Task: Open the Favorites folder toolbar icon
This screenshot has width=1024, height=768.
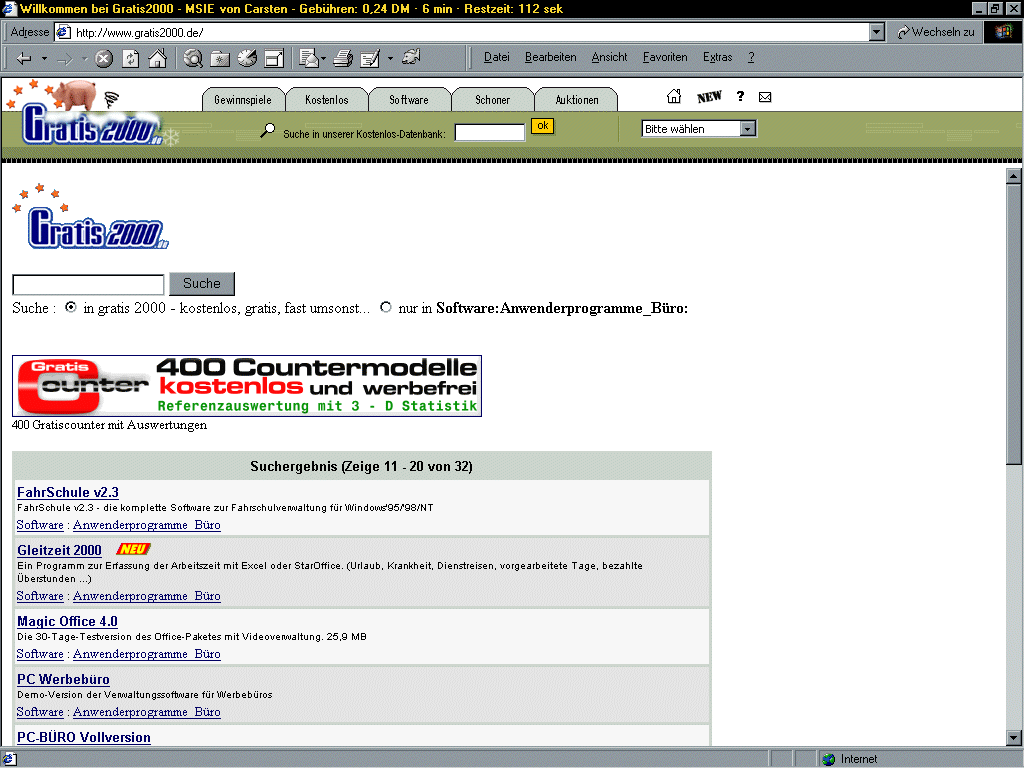Action: tap(220, 59)
